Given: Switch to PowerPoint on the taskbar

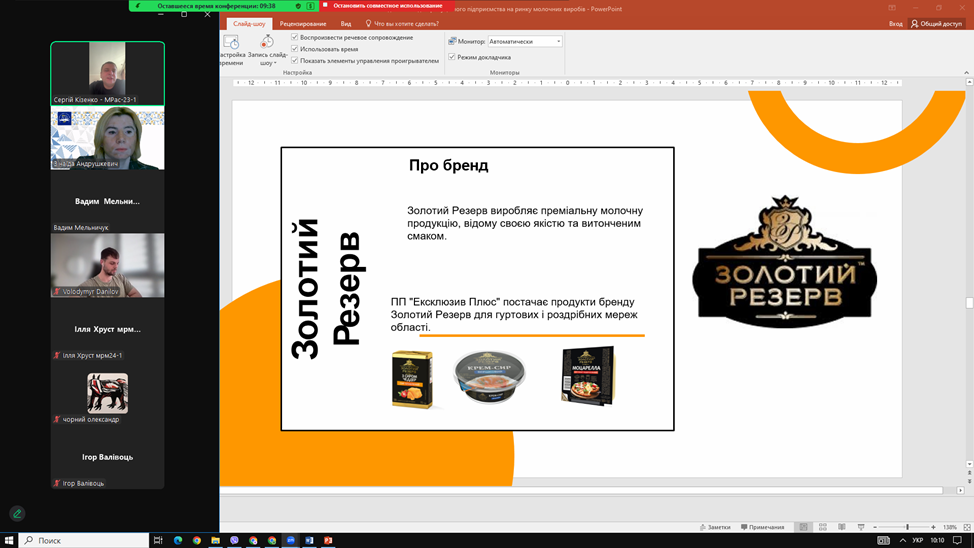Looking at the screenshot, I should (x=328, y=540).
